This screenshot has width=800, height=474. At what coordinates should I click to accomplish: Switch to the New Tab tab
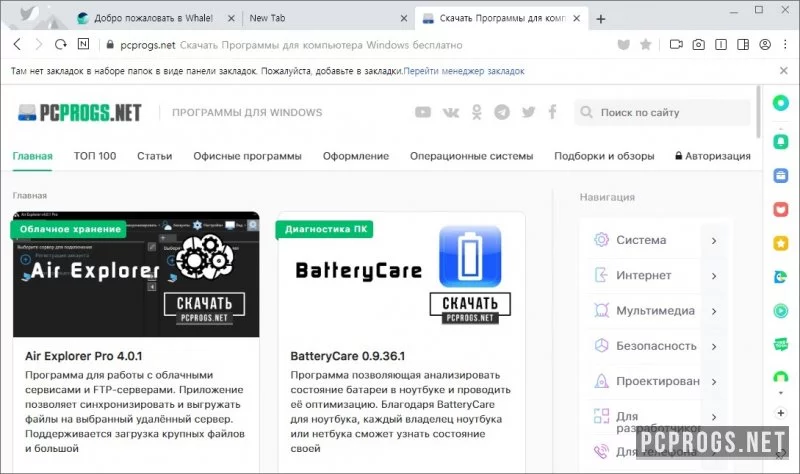pyautogui.click(x=327, y=18)
